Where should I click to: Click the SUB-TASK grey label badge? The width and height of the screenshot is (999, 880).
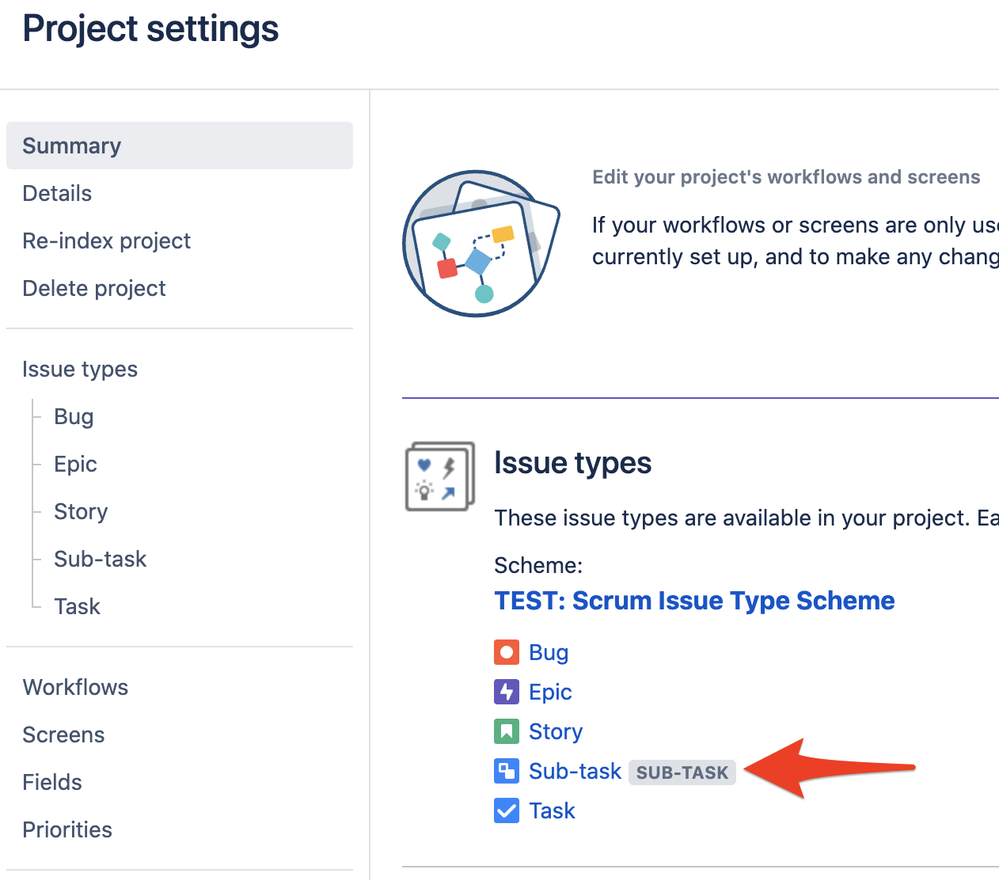[682, 772]
